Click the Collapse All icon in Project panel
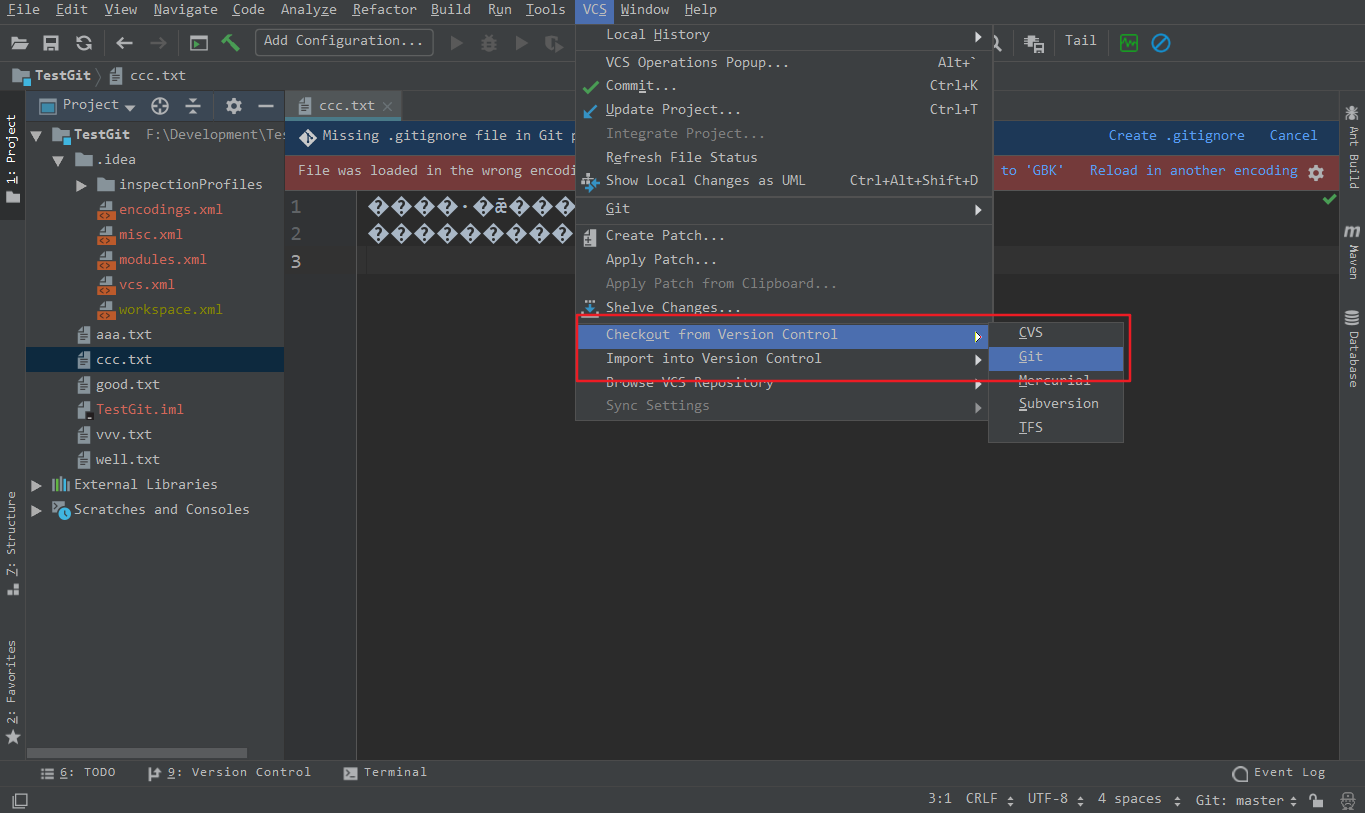Viewport: 1365px width, 813px height. 193,106
